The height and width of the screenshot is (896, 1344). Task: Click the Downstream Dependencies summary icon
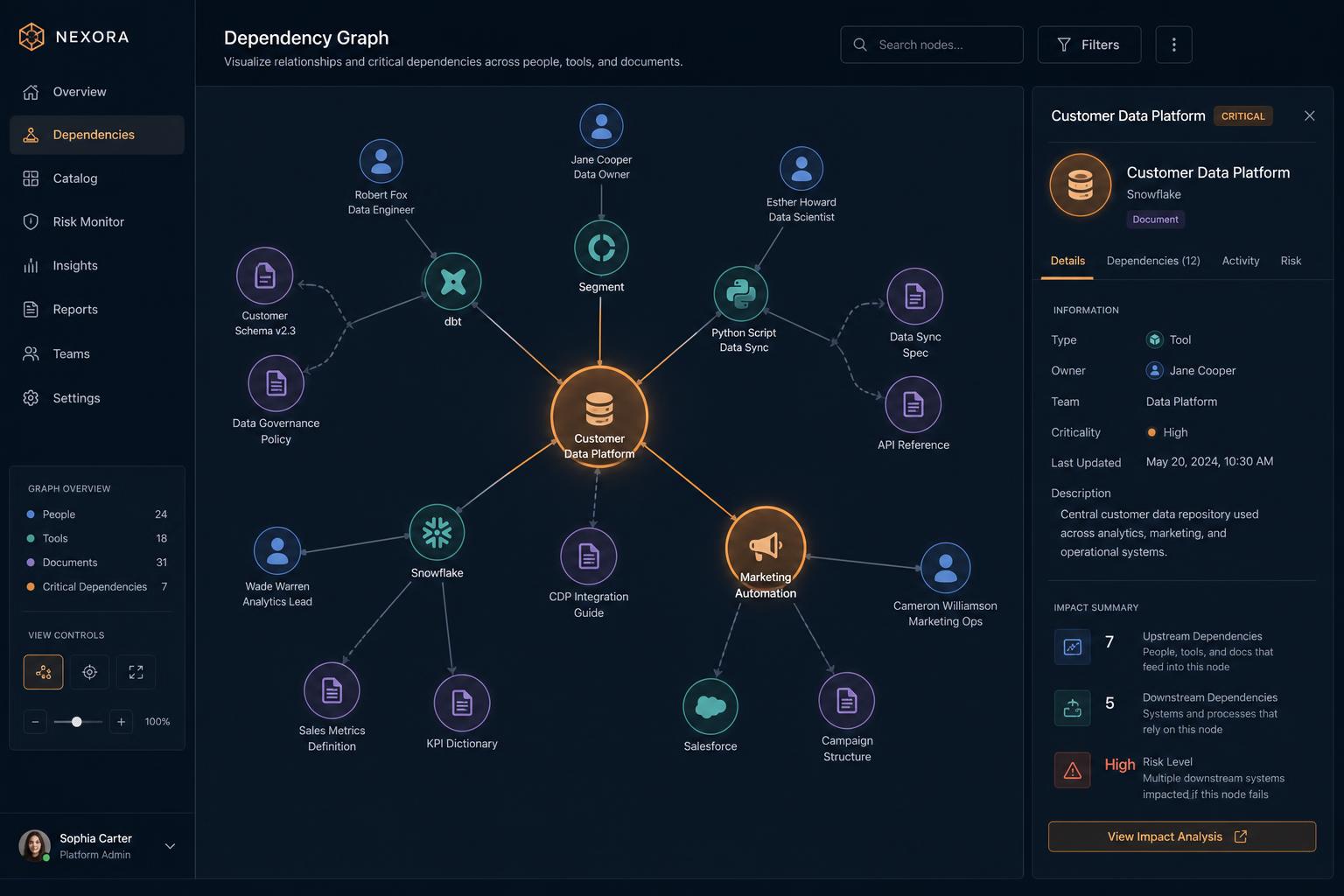pyautogui.click(x=1072, y=708)
